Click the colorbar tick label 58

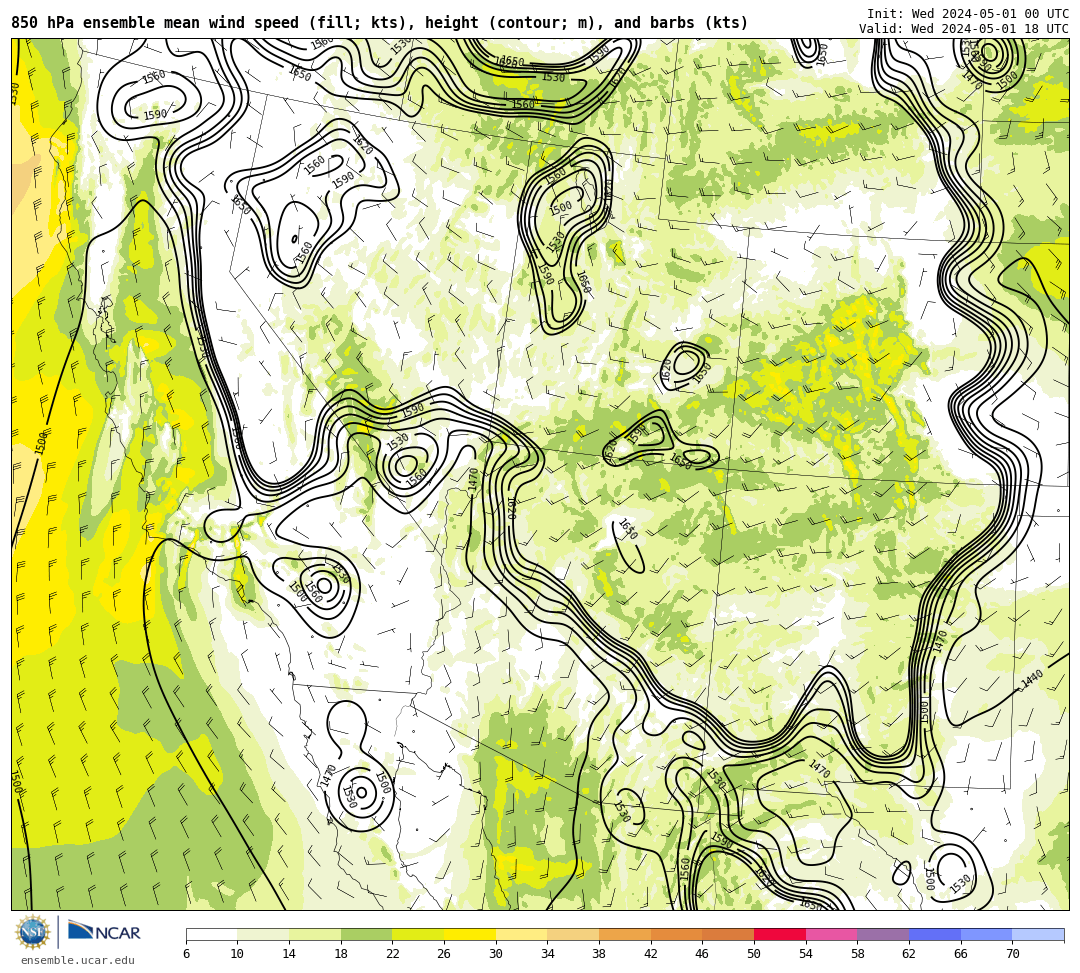point(858,954)
